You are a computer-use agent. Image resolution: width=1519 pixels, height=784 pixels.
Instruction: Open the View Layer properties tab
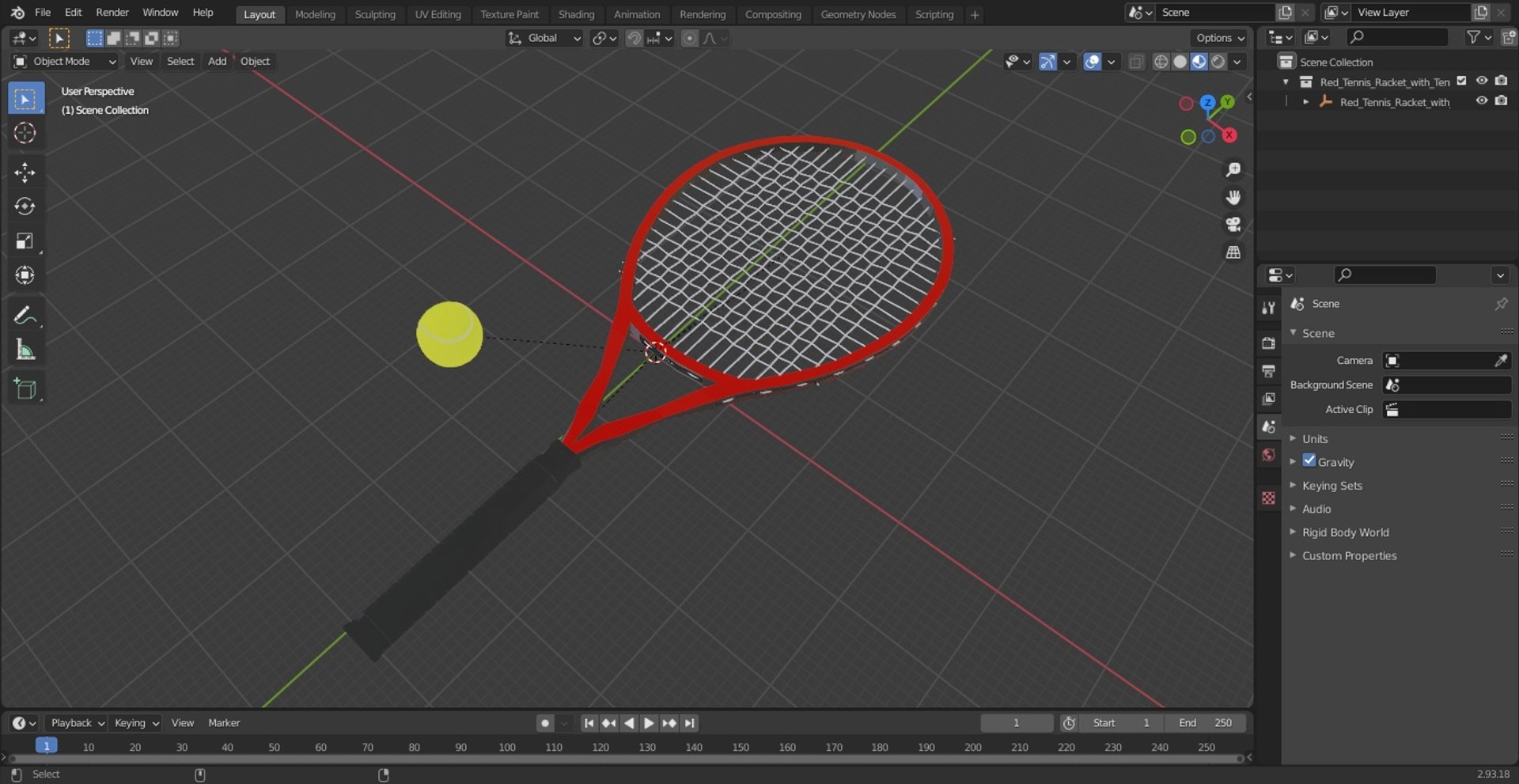pyautogui.click(x=1269, y=399)
